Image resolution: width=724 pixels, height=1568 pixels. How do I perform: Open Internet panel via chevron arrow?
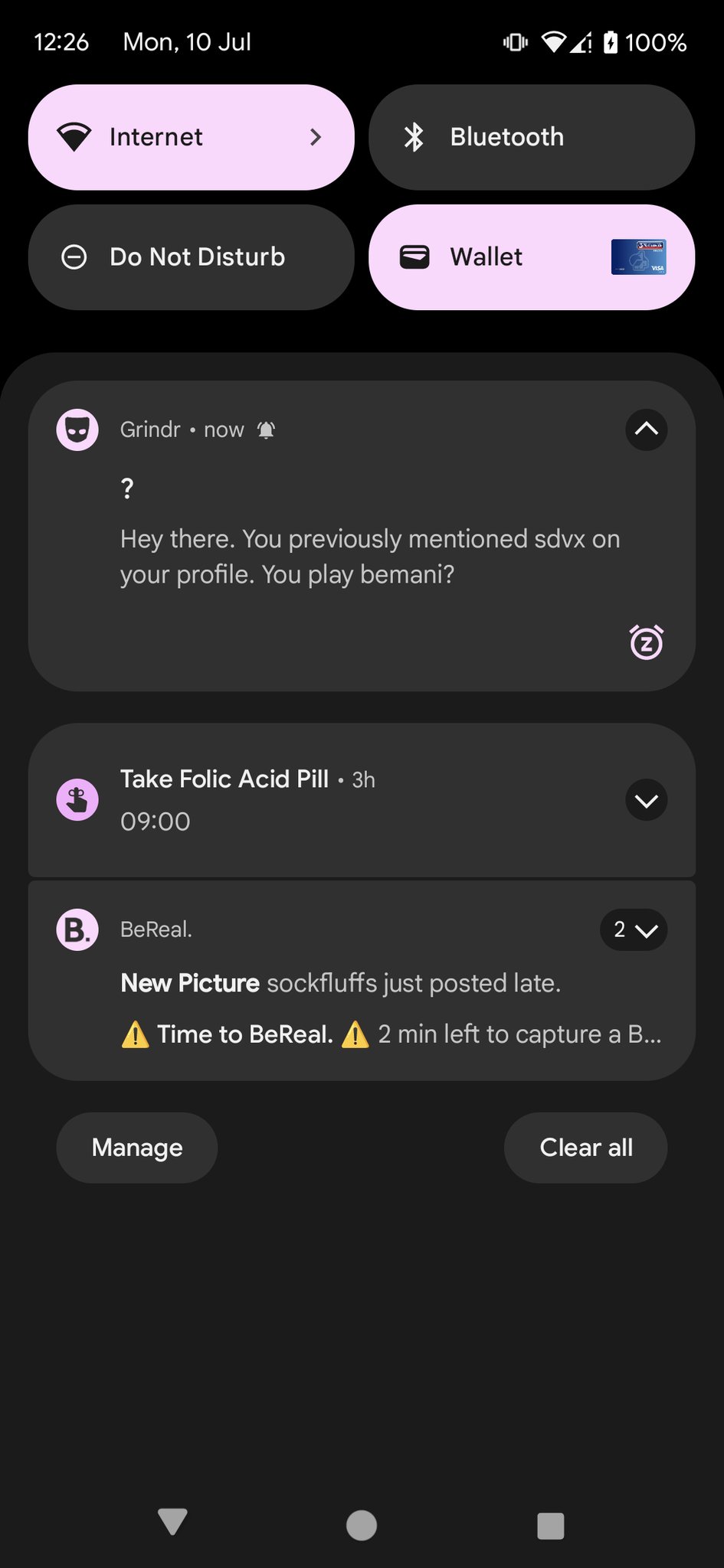[315, 137]
